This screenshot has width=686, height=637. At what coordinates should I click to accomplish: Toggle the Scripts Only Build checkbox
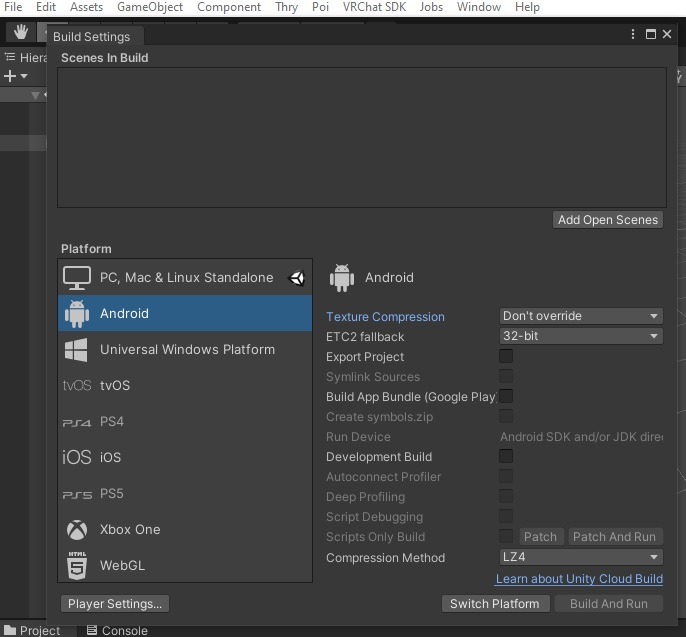(506, 536)
